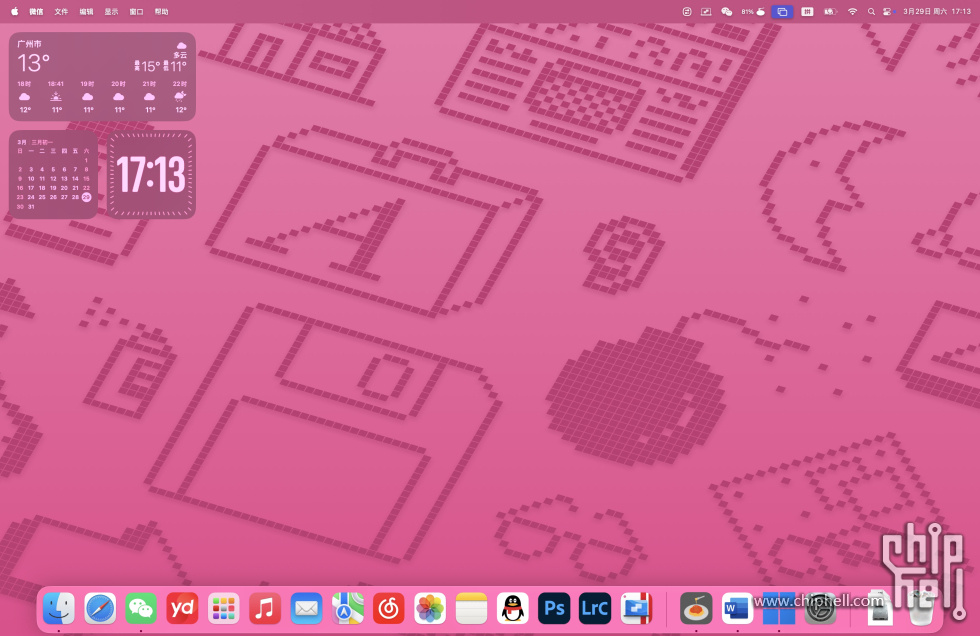Open the 编辑 menu
Screen dimensions: 980x636
[x=86, y=11]
